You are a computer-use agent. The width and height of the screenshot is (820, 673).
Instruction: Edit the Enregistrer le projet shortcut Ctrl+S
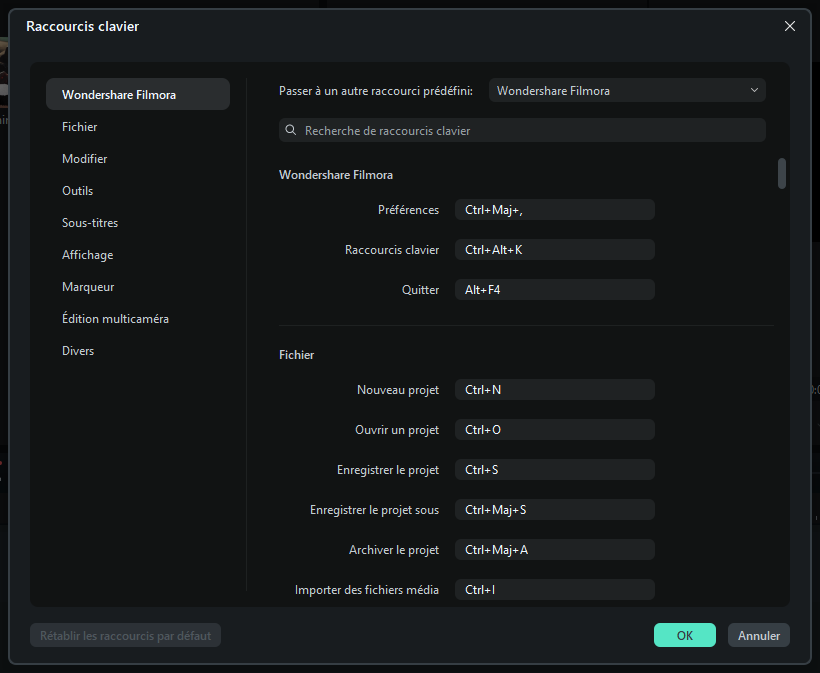point(554,470)
